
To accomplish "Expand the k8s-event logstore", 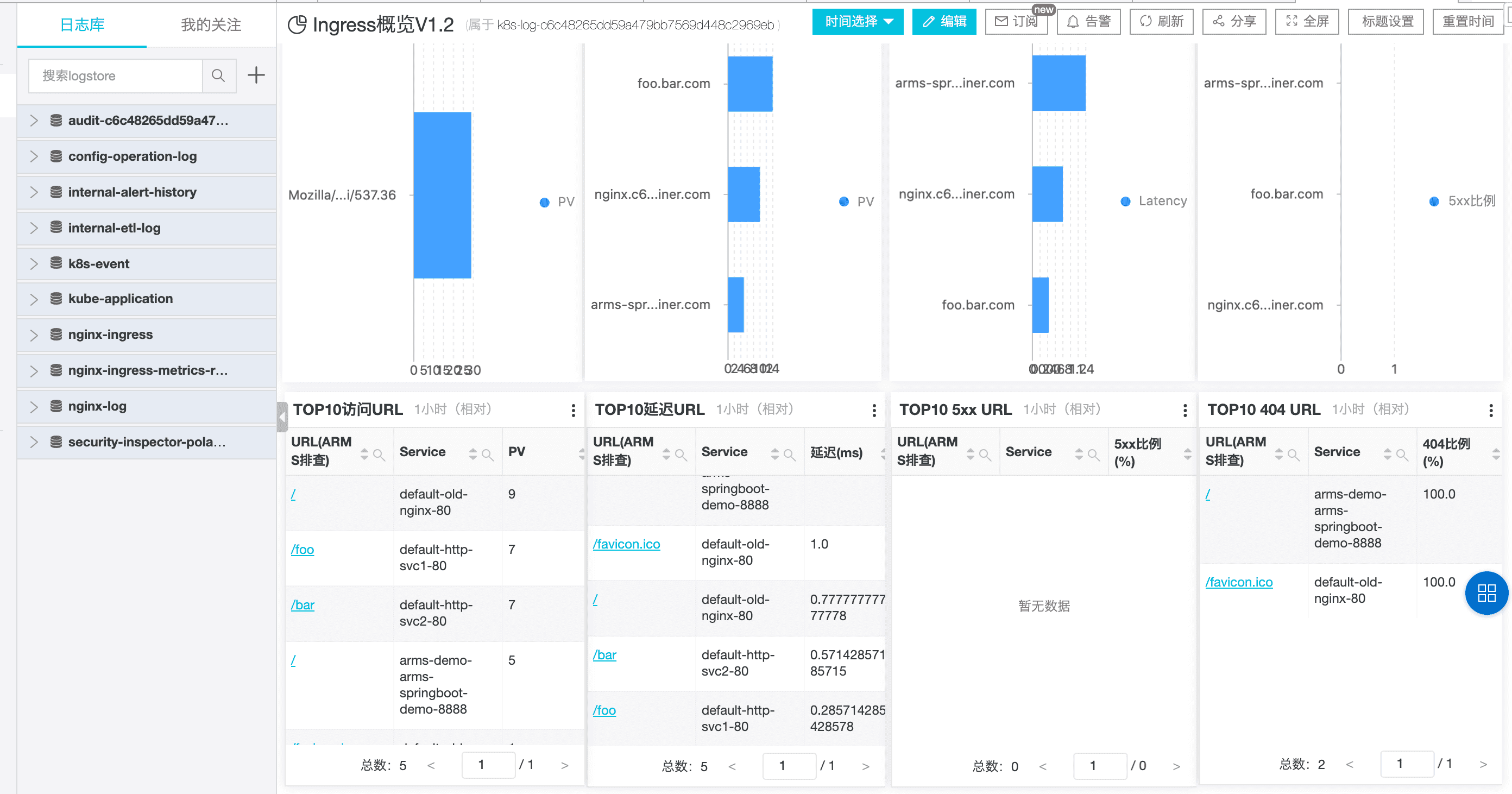I will pyautogui.click(x=34, y=264).
